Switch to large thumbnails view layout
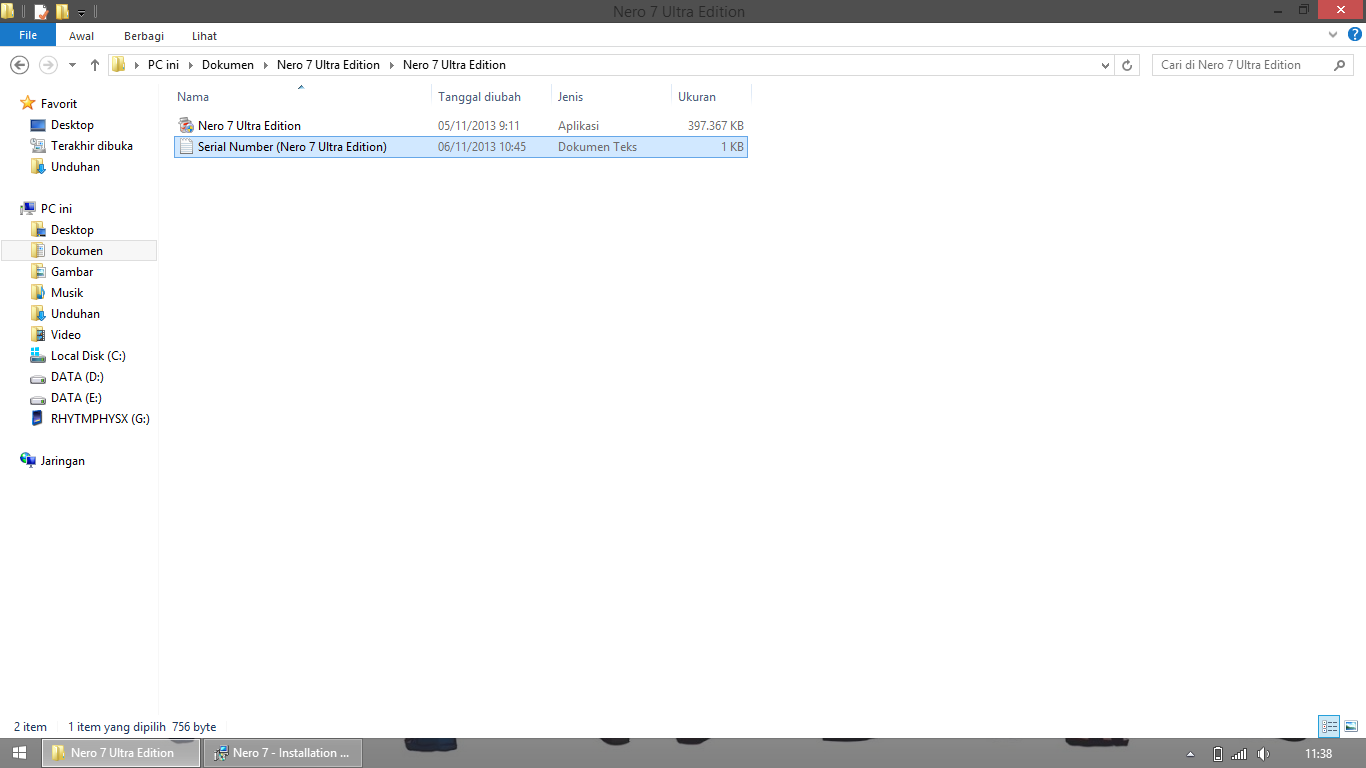Image resolution: width=1366 pixels, height=768 pixels. click(1350, 727)
